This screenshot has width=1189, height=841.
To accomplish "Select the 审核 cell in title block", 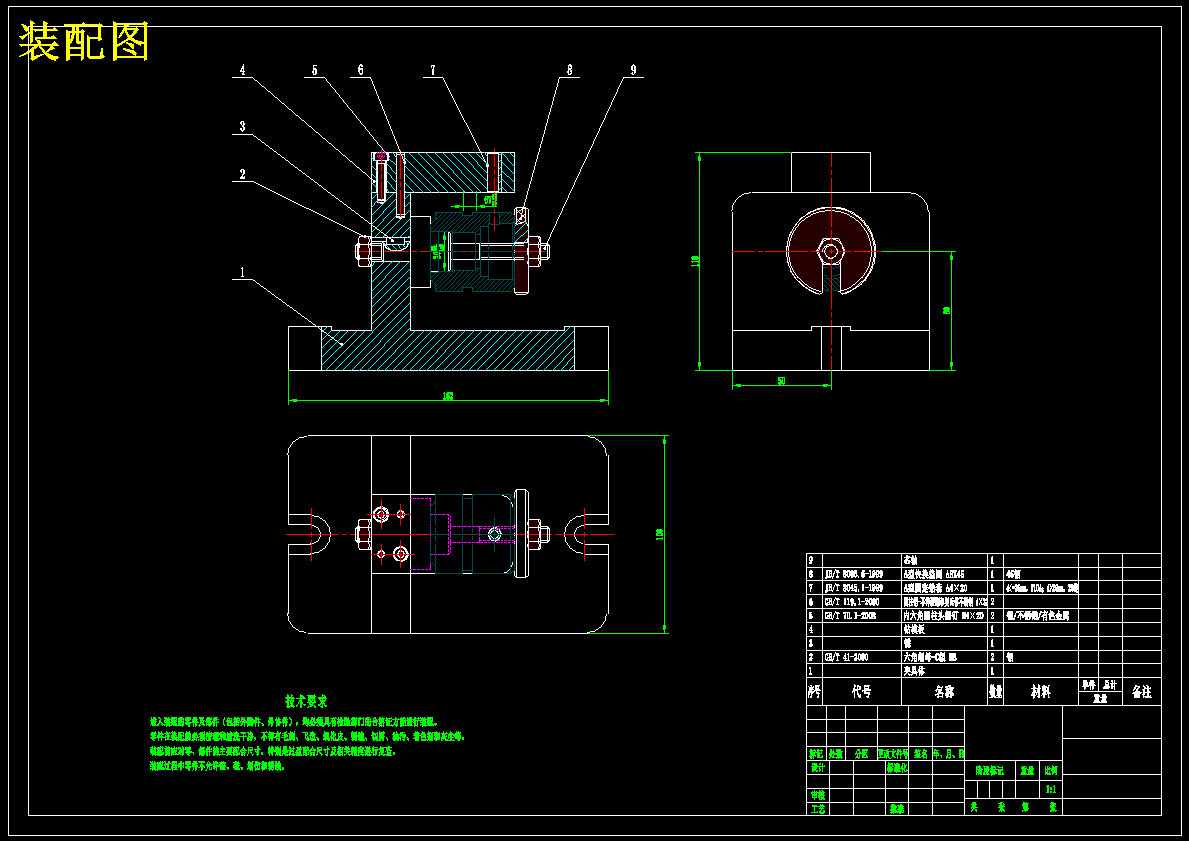I will click(x=817, y=795).
